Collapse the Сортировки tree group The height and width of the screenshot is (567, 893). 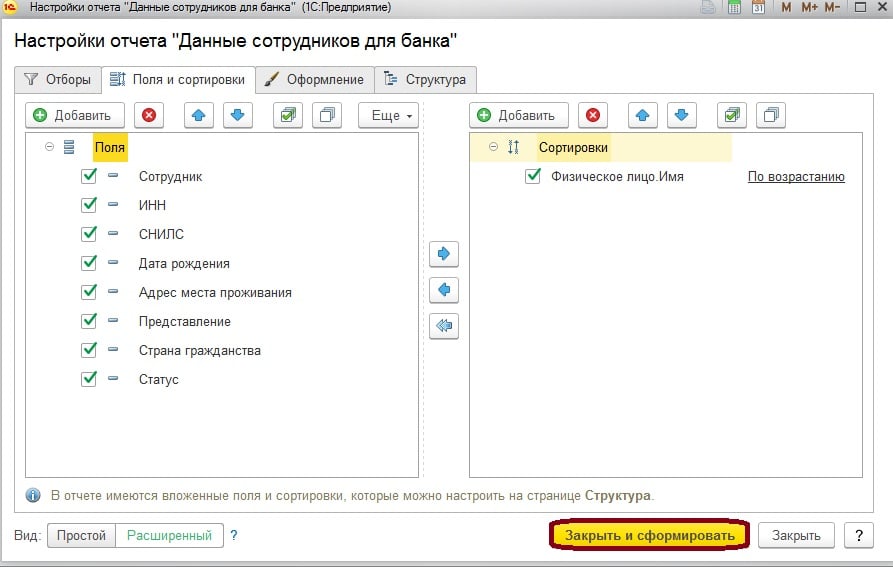pos(493,147)
